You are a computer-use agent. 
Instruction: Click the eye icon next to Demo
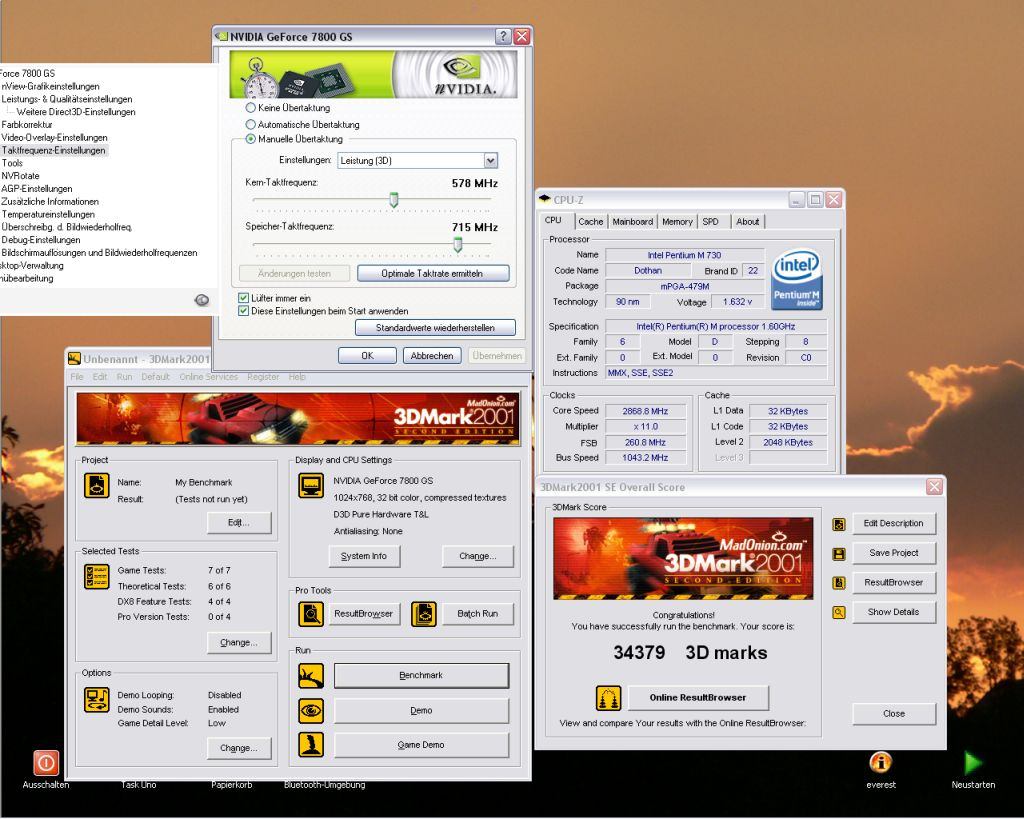point(311,710)
